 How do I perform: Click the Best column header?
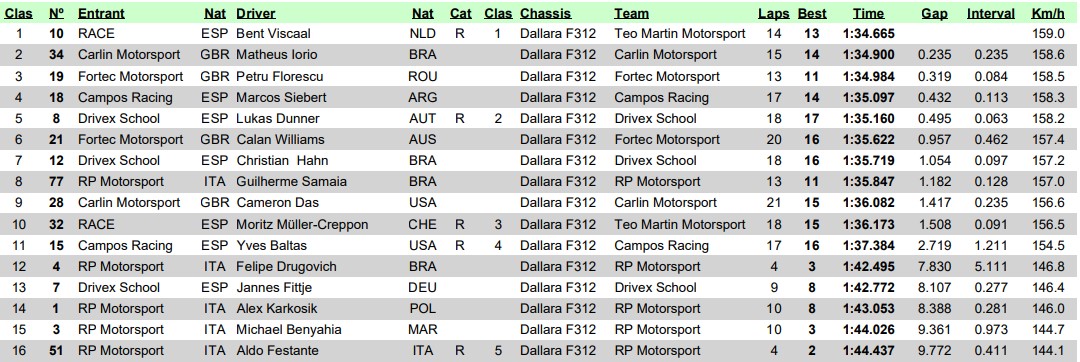pos(812,13)
